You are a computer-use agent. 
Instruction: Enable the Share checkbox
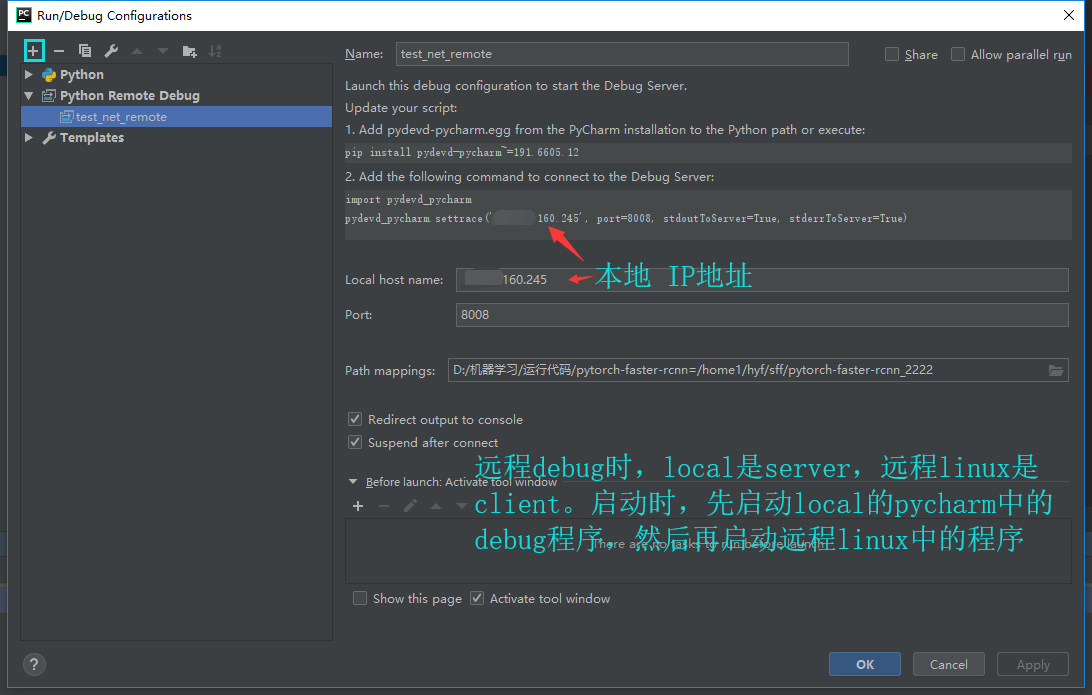(890, 54)
